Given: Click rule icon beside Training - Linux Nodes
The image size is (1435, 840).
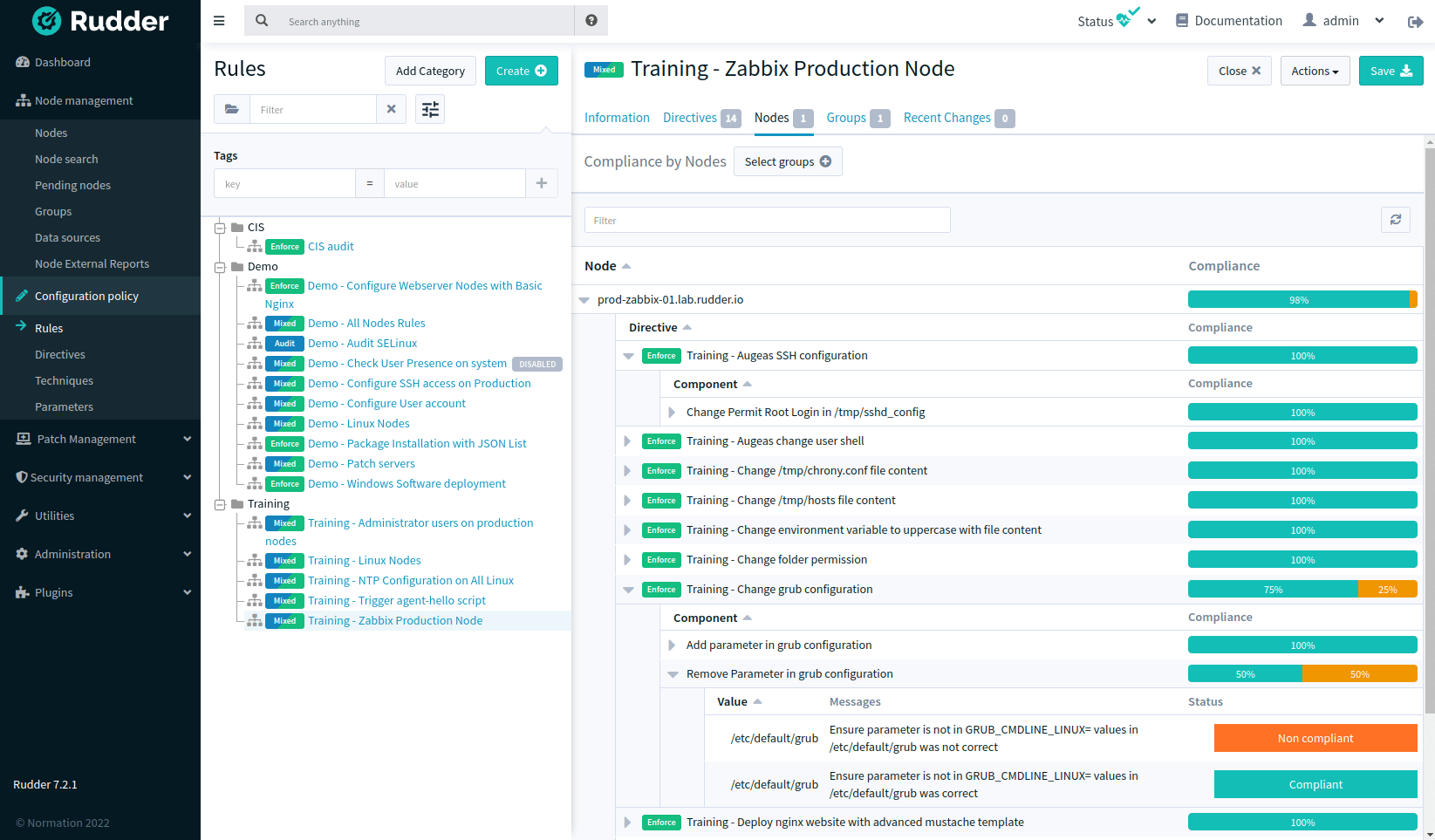Looking at the screenshot, I should point(255,561).
